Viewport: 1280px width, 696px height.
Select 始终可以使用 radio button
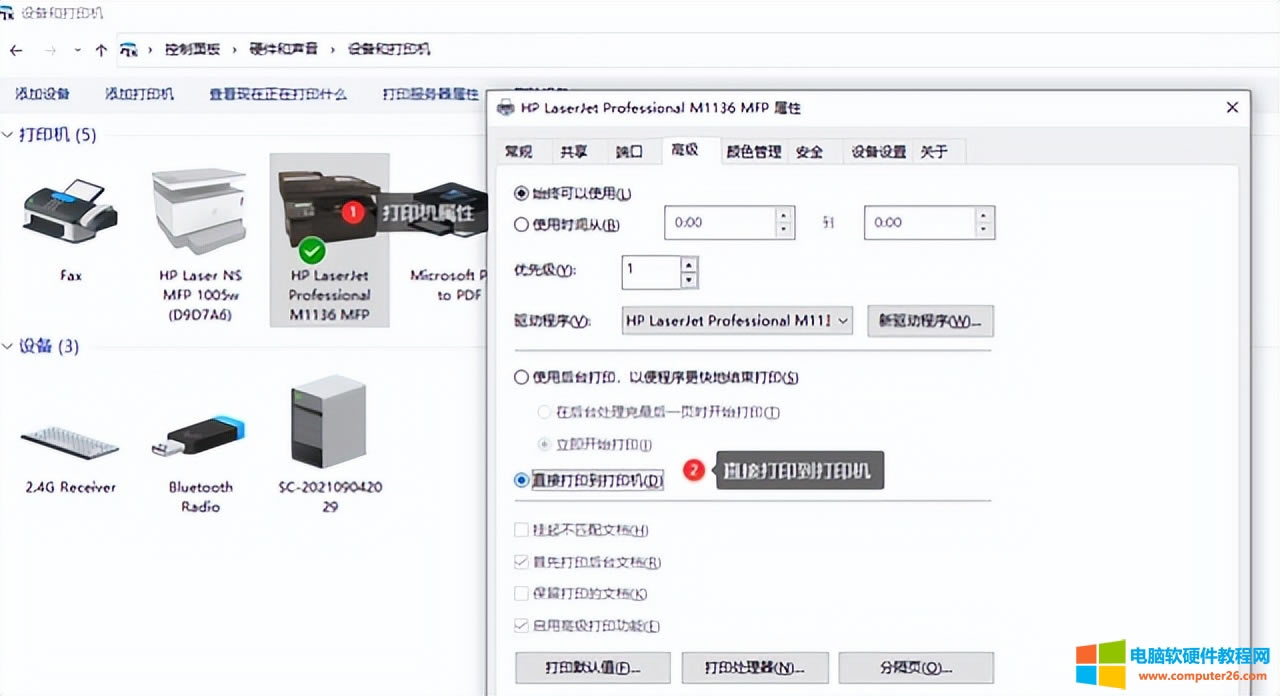tap(521, 194)
